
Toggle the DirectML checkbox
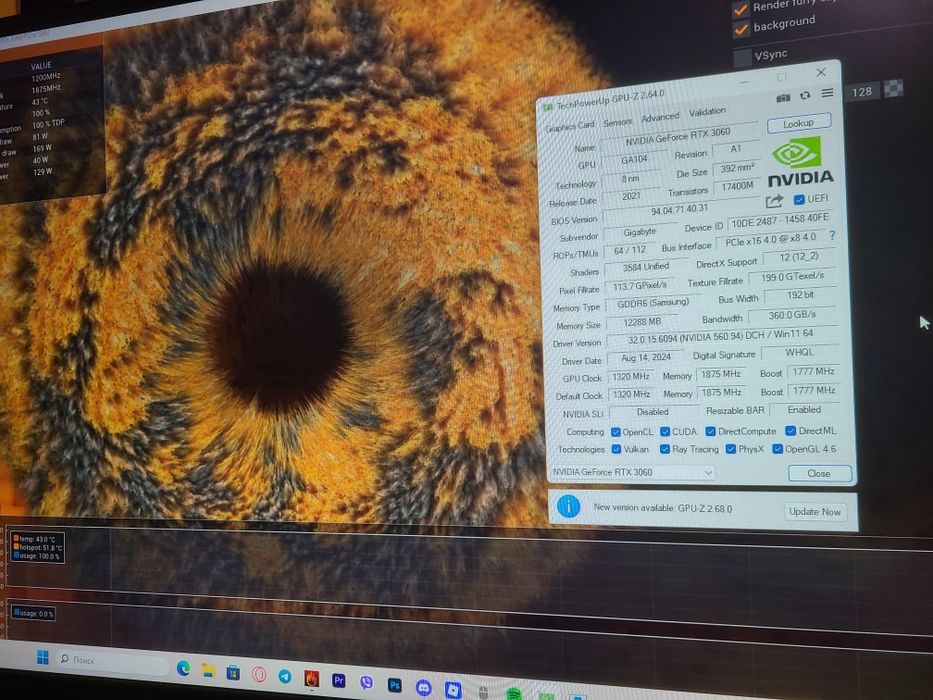click(x=791, y=430)
